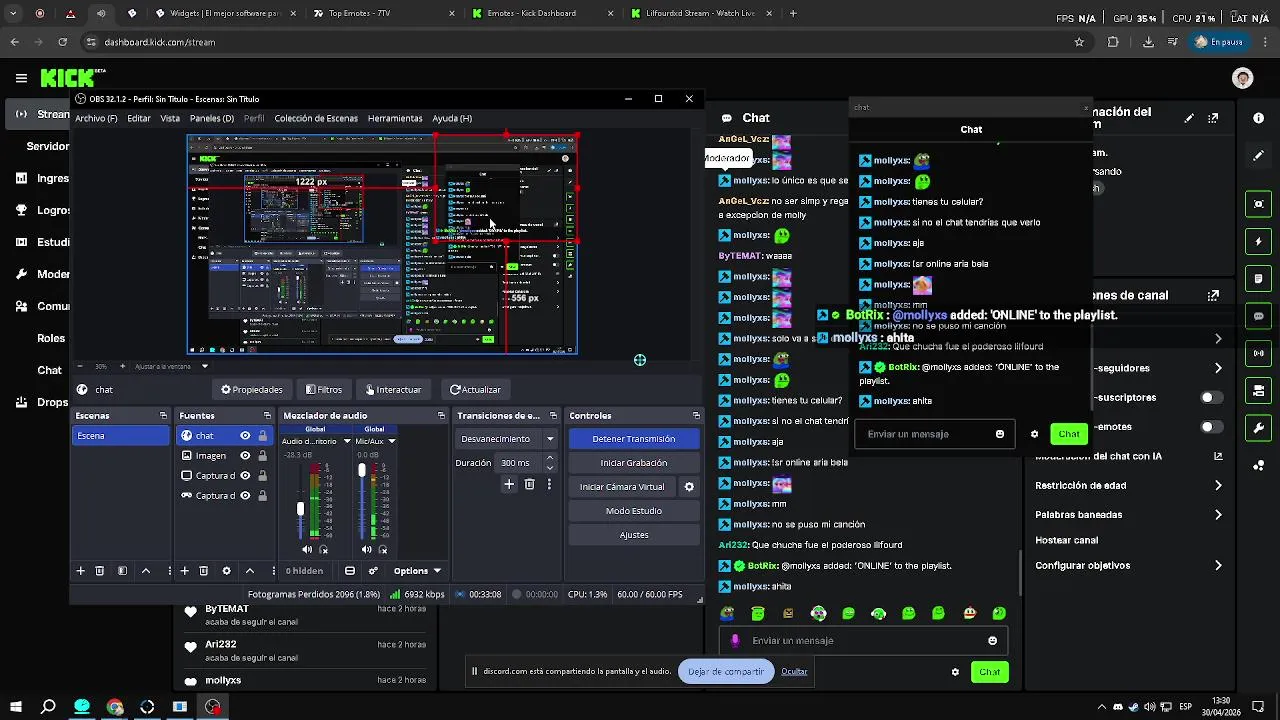Open Paneles menu in OBS
The image size is (1280, 720).
pyautogui.click(x=212, y=118)
